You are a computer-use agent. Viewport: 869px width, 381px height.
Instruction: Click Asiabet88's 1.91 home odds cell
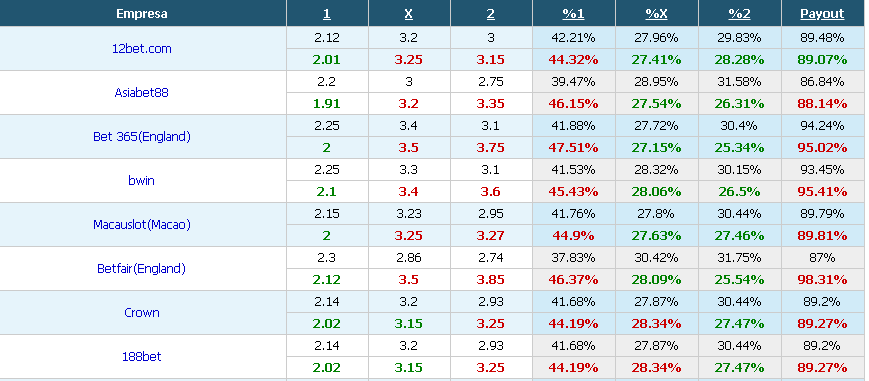point(327,104)
